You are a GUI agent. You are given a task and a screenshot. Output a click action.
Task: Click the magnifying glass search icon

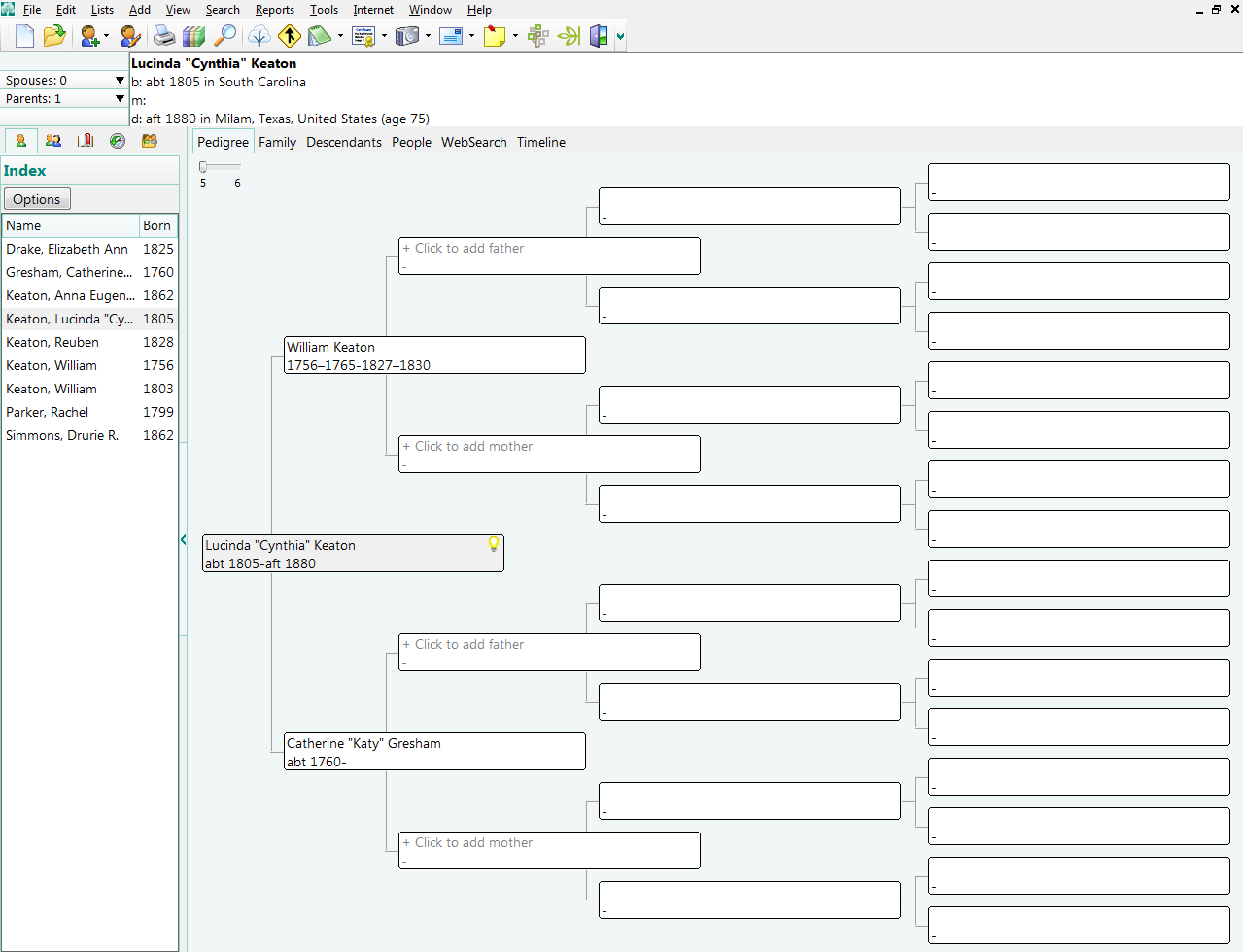tap(224, 36)
